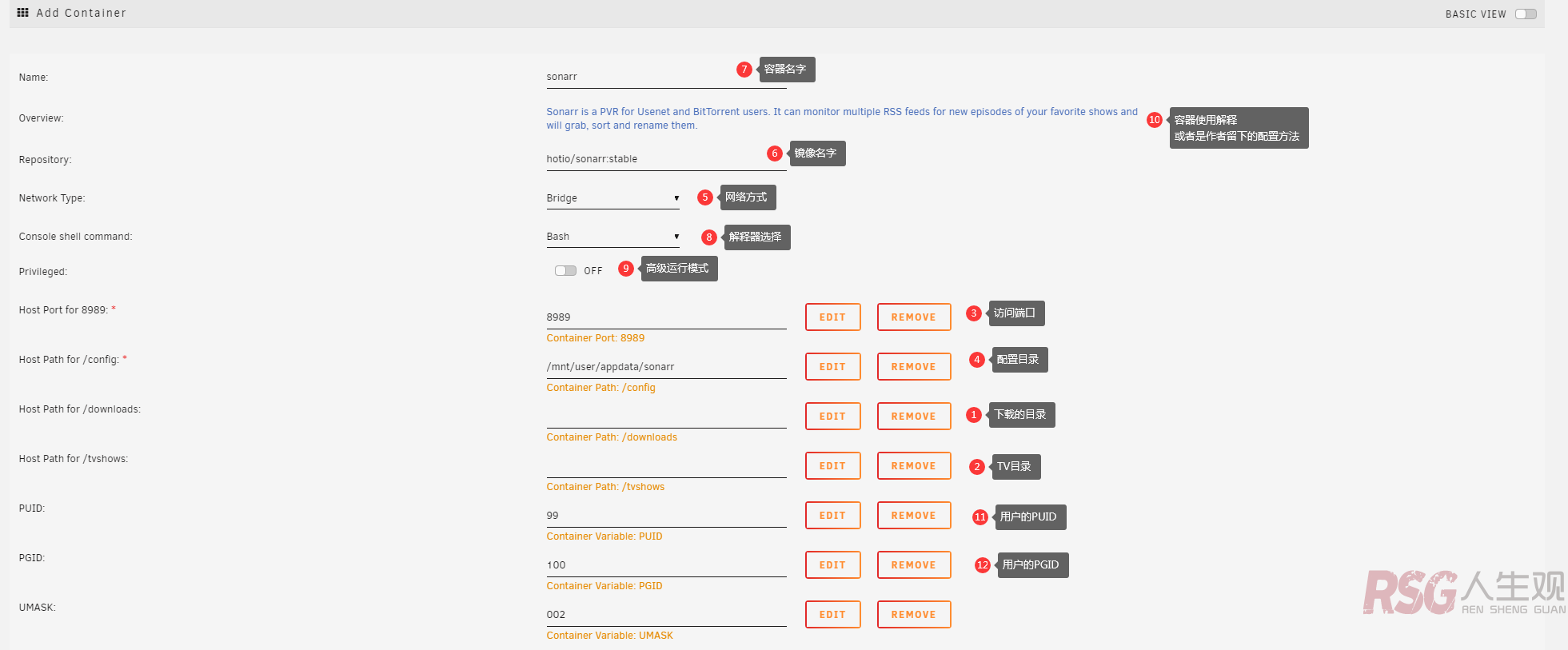Click the 'Container Path: /downloads' text
The width and height of the screenshot is (1568, 650).
(x=612, y=437)
